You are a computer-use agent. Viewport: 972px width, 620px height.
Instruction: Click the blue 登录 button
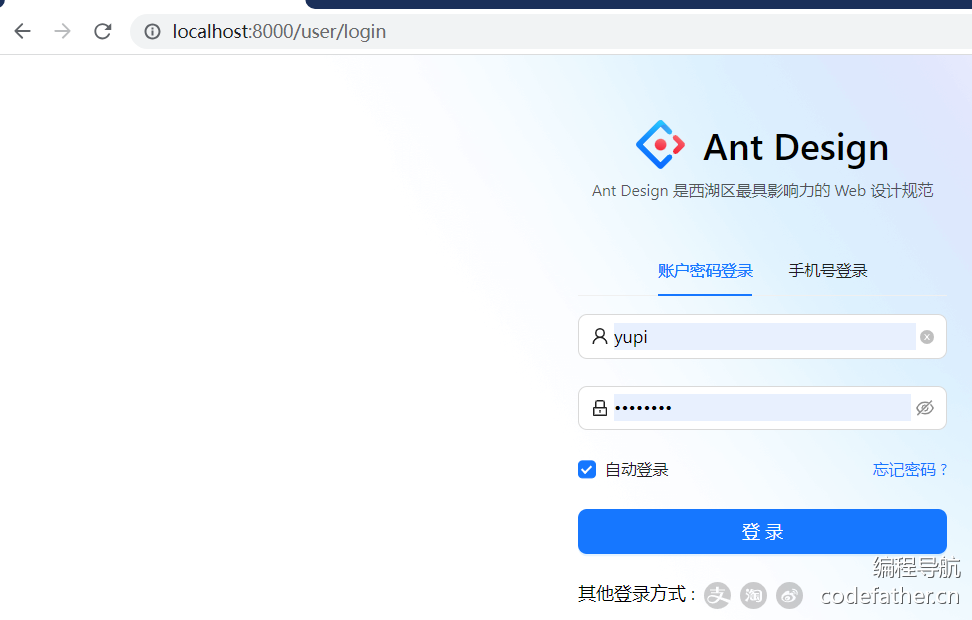click(x=762, y=531)
